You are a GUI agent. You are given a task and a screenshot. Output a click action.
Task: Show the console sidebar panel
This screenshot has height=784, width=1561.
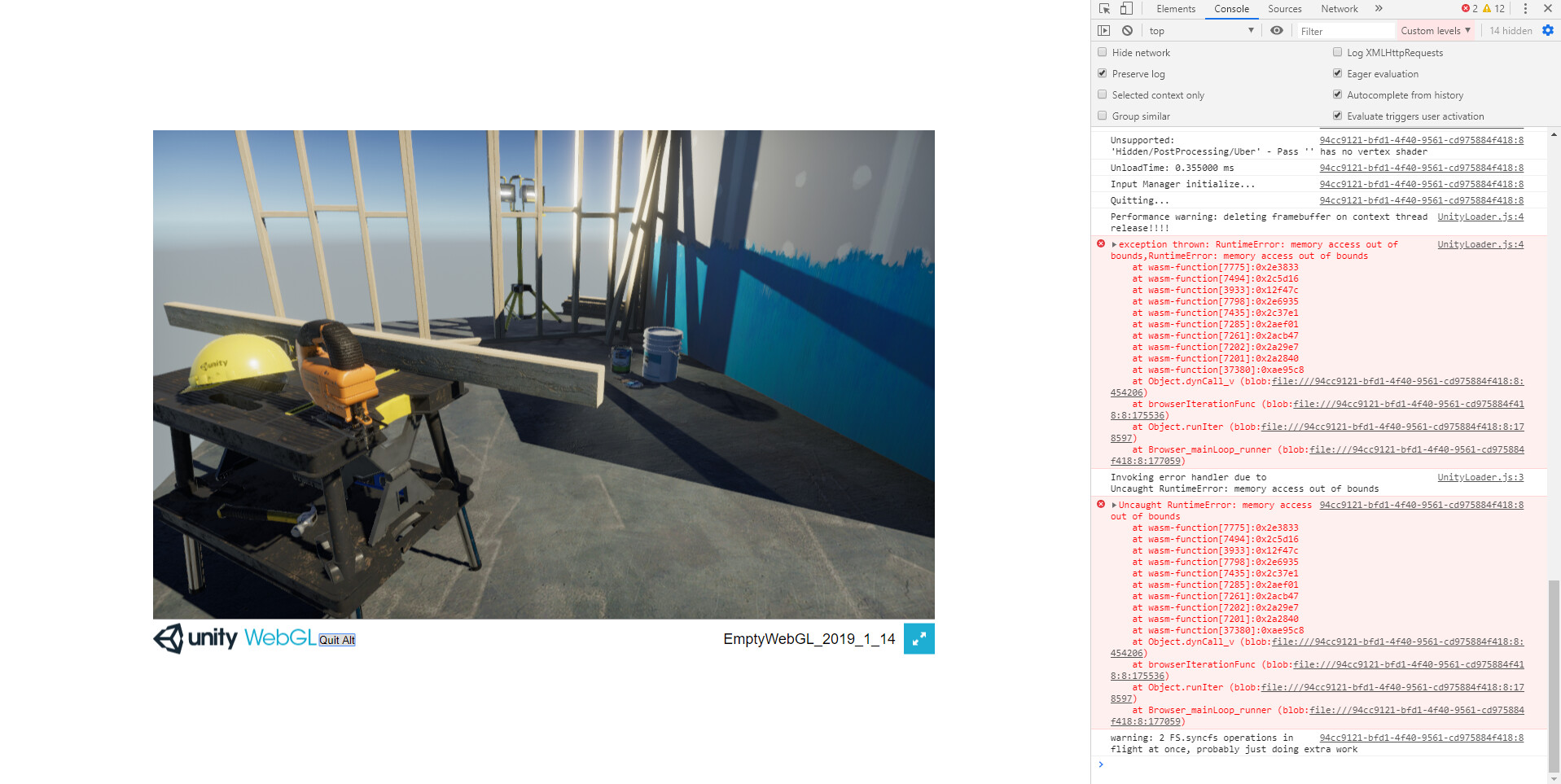[1104, 30]
